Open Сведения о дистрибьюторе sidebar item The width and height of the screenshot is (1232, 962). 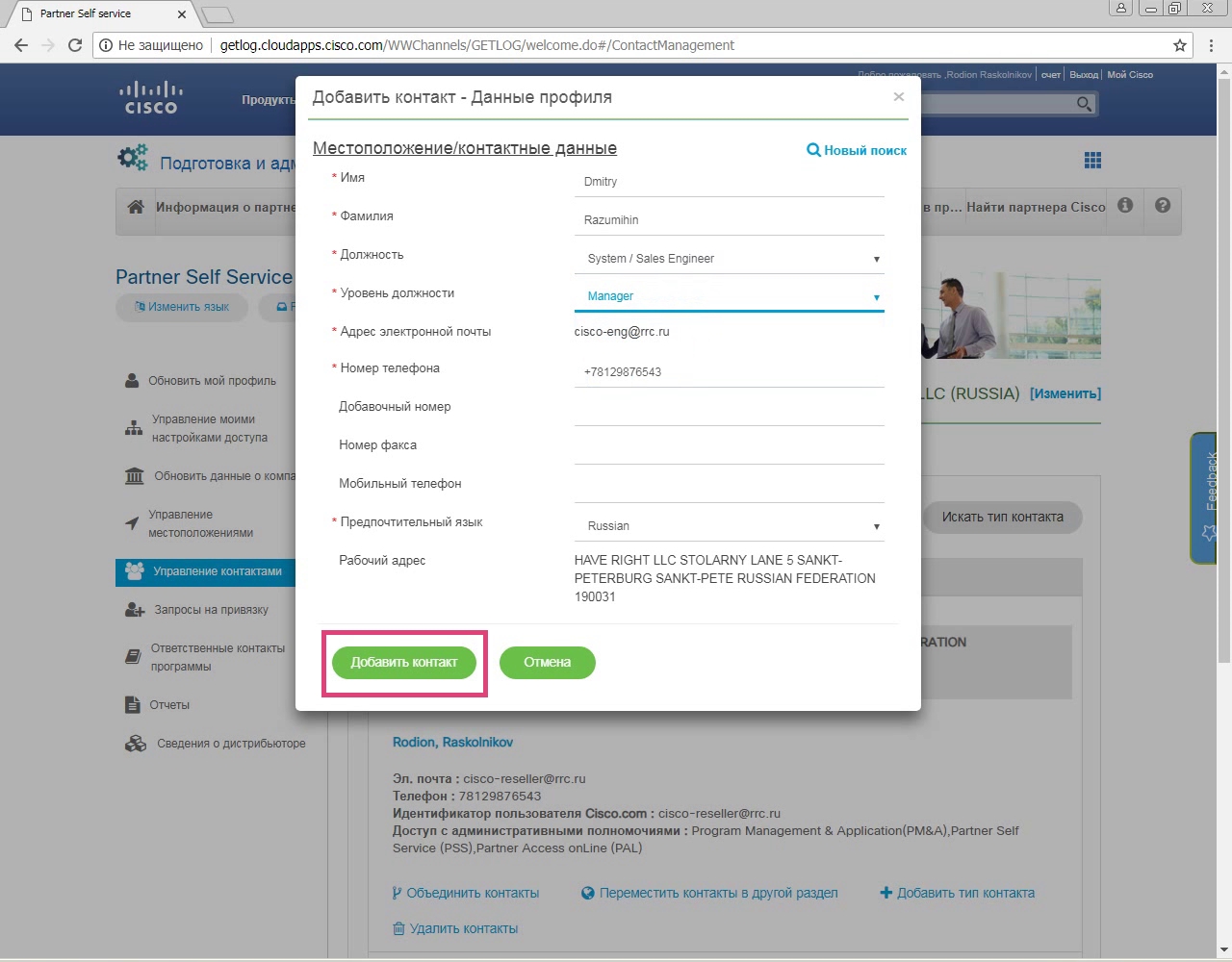point(231,744)
